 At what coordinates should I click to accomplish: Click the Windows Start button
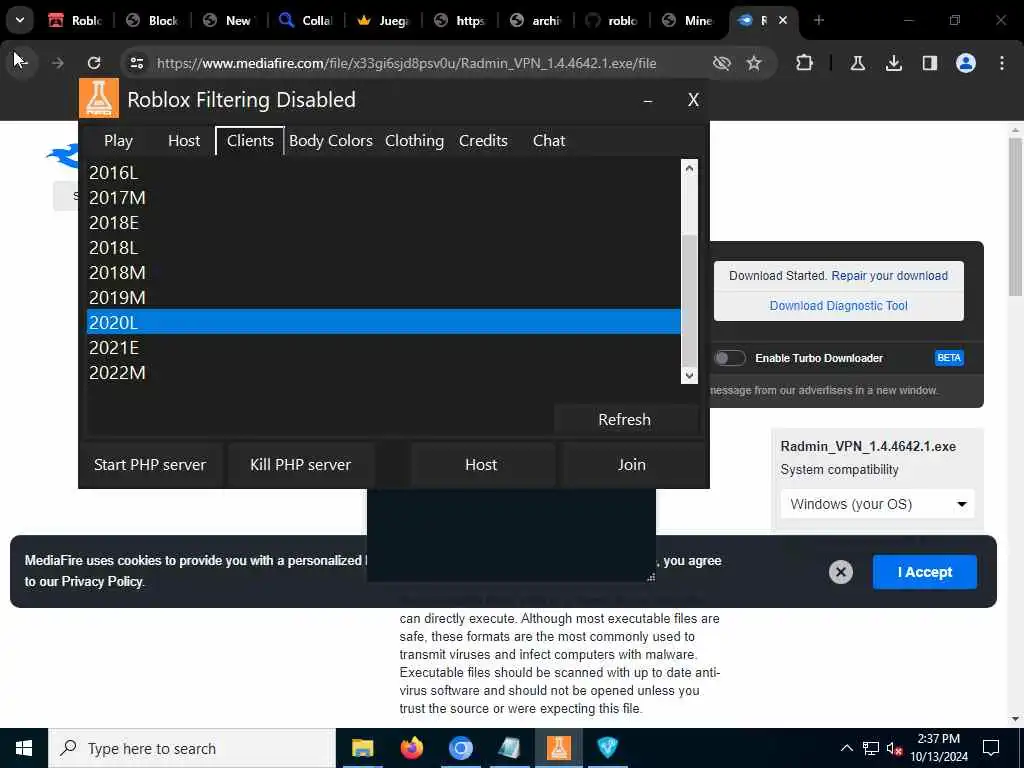pos(24,748)
